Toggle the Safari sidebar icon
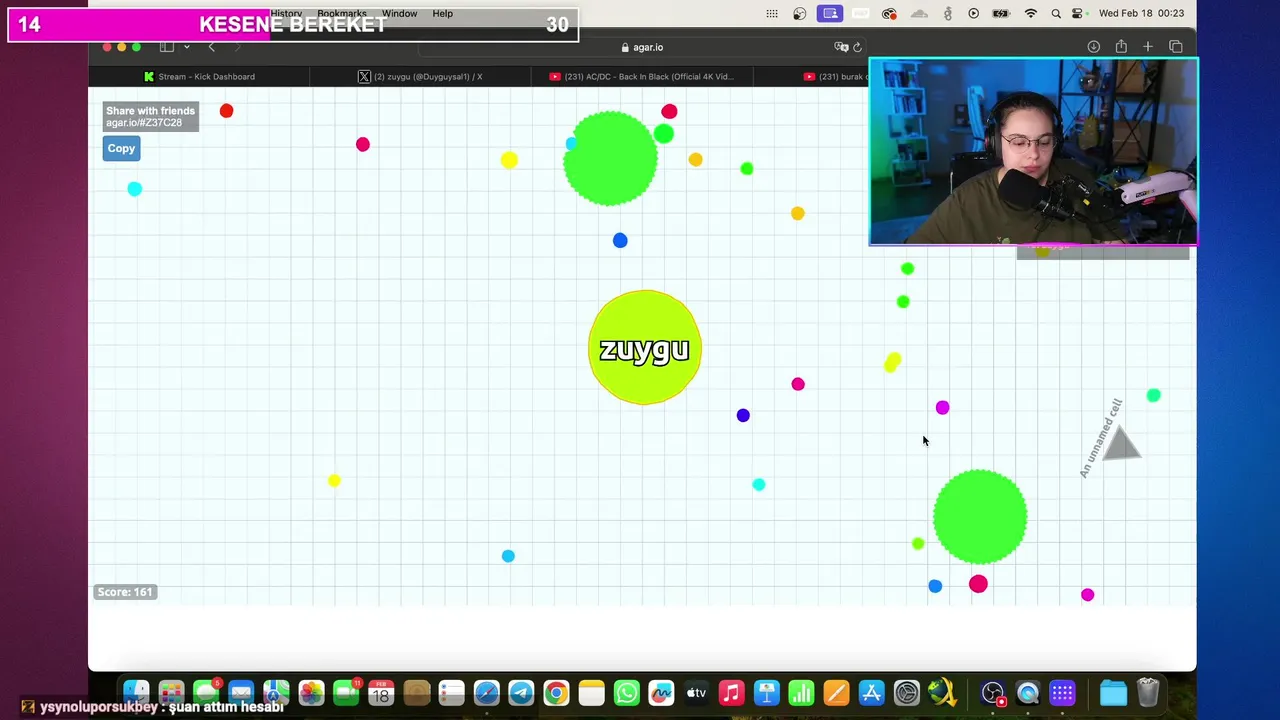 pyautogui.click(x=167, y=47)
